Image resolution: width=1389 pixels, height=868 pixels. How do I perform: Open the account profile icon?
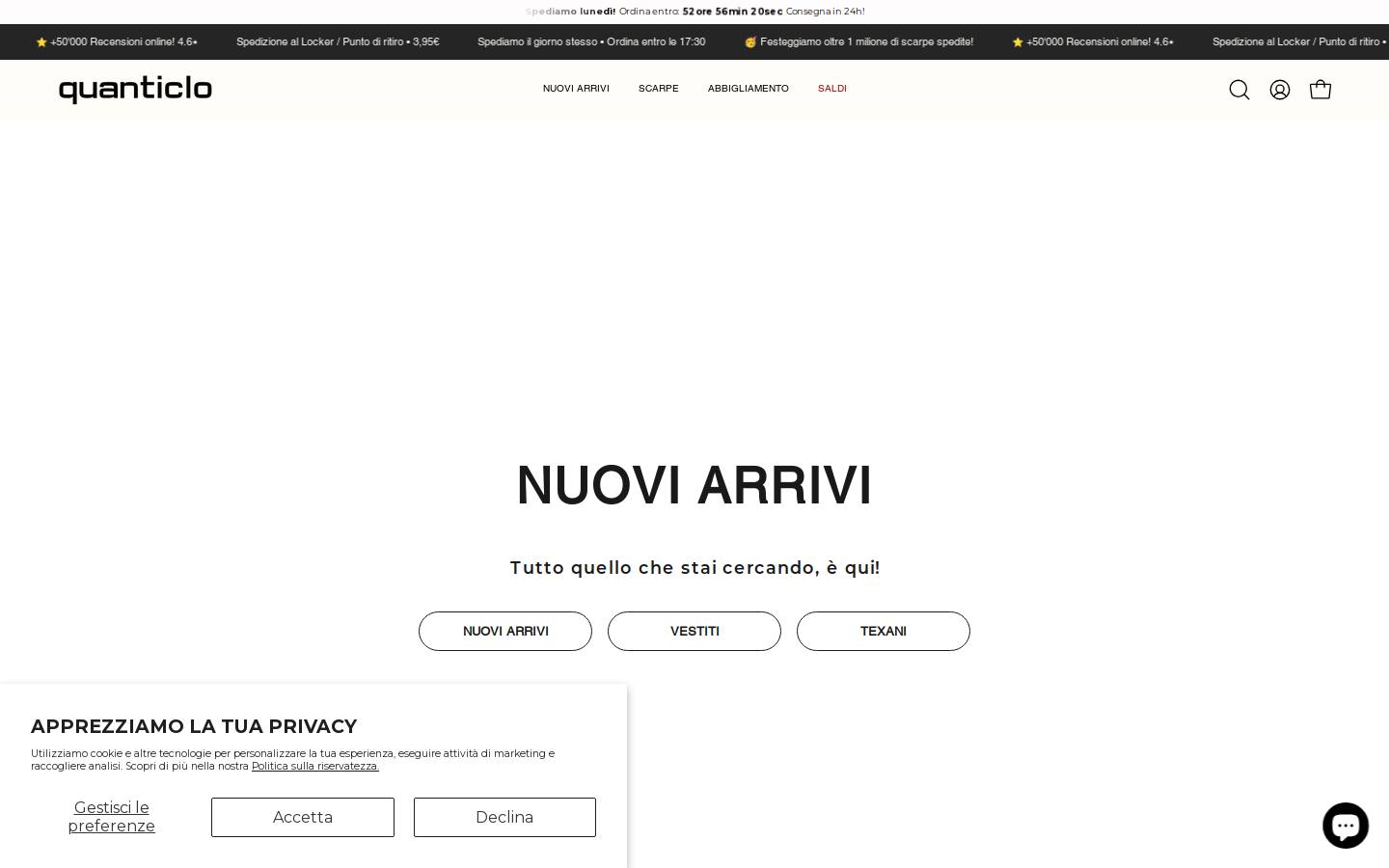1280,90
